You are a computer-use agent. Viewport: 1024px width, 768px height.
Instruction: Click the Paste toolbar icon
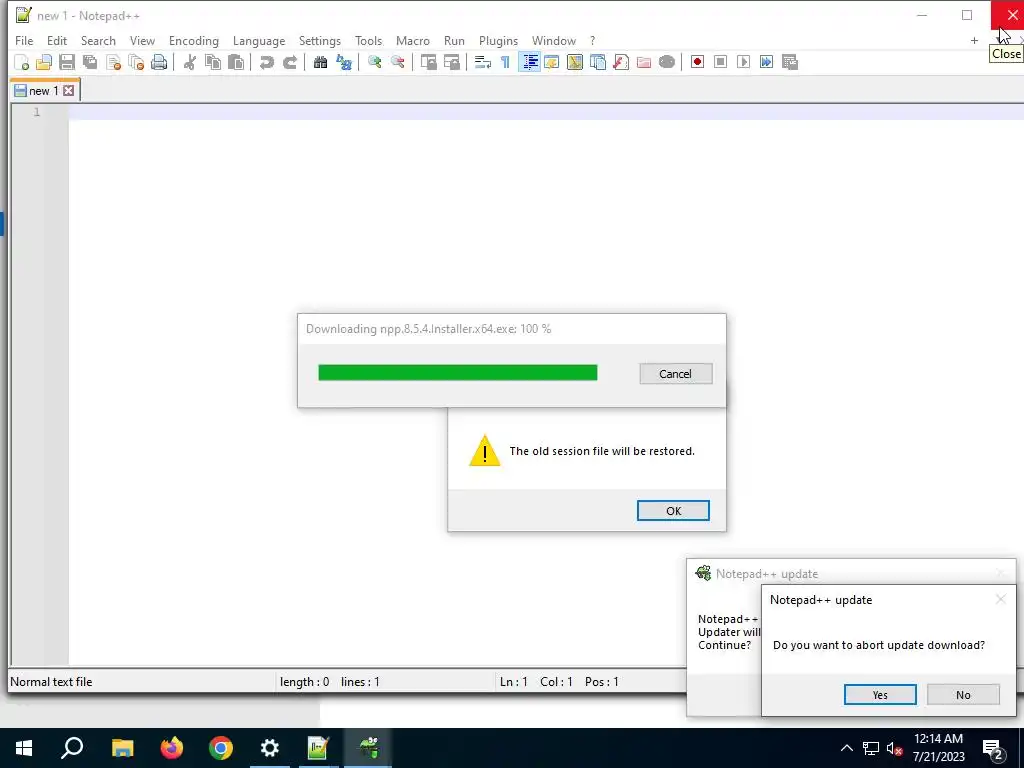[236, 62]
